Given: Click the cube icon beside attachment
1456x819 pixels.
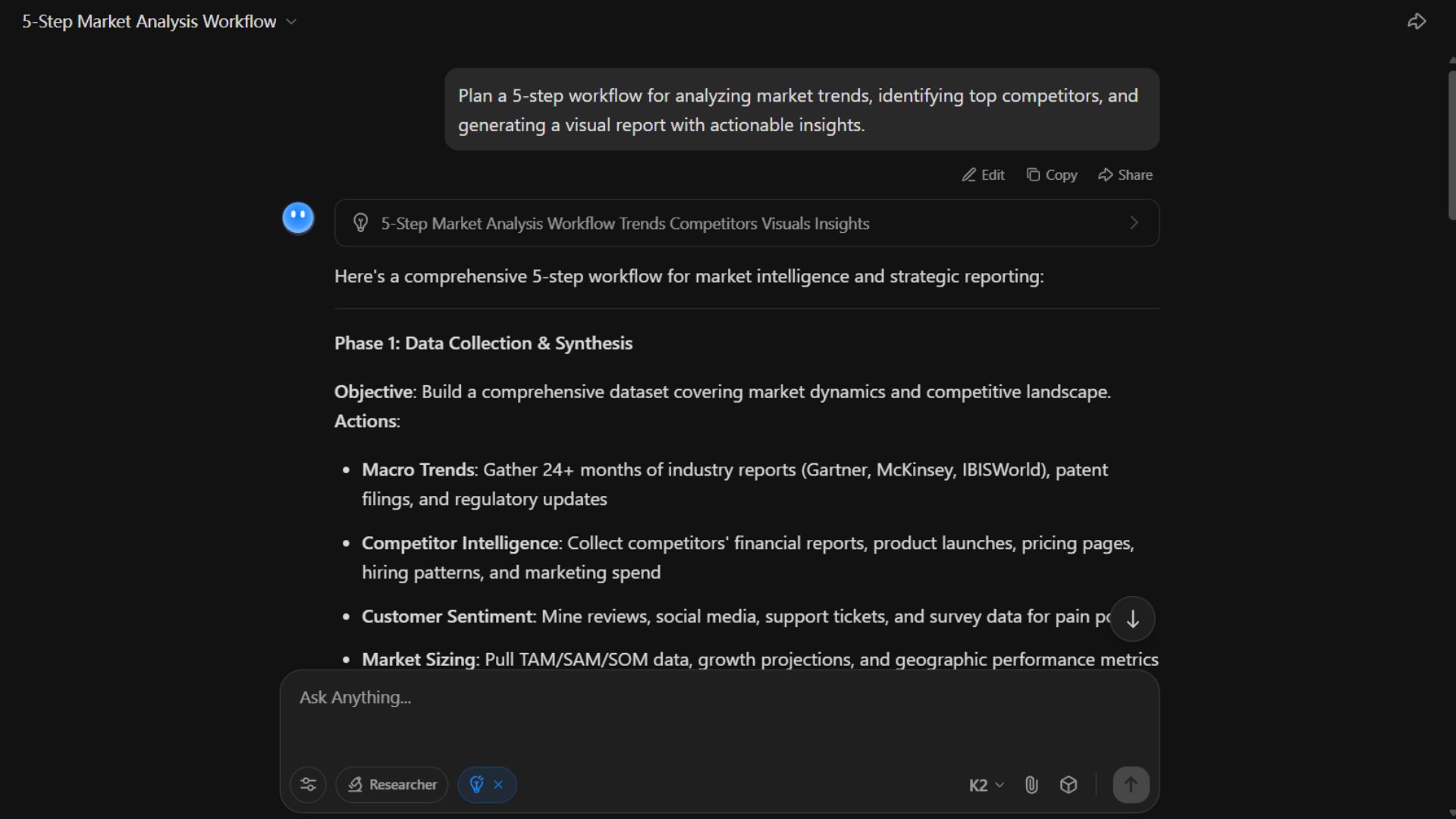Looking at the screenshot, I should pyautogui.click(x=1068, y=785).
